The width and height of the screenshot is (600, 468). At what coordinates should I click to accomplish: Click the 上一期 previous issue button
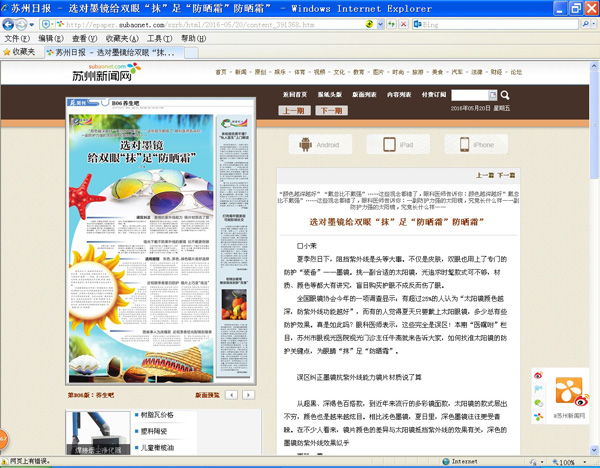(x=294, y=111)
